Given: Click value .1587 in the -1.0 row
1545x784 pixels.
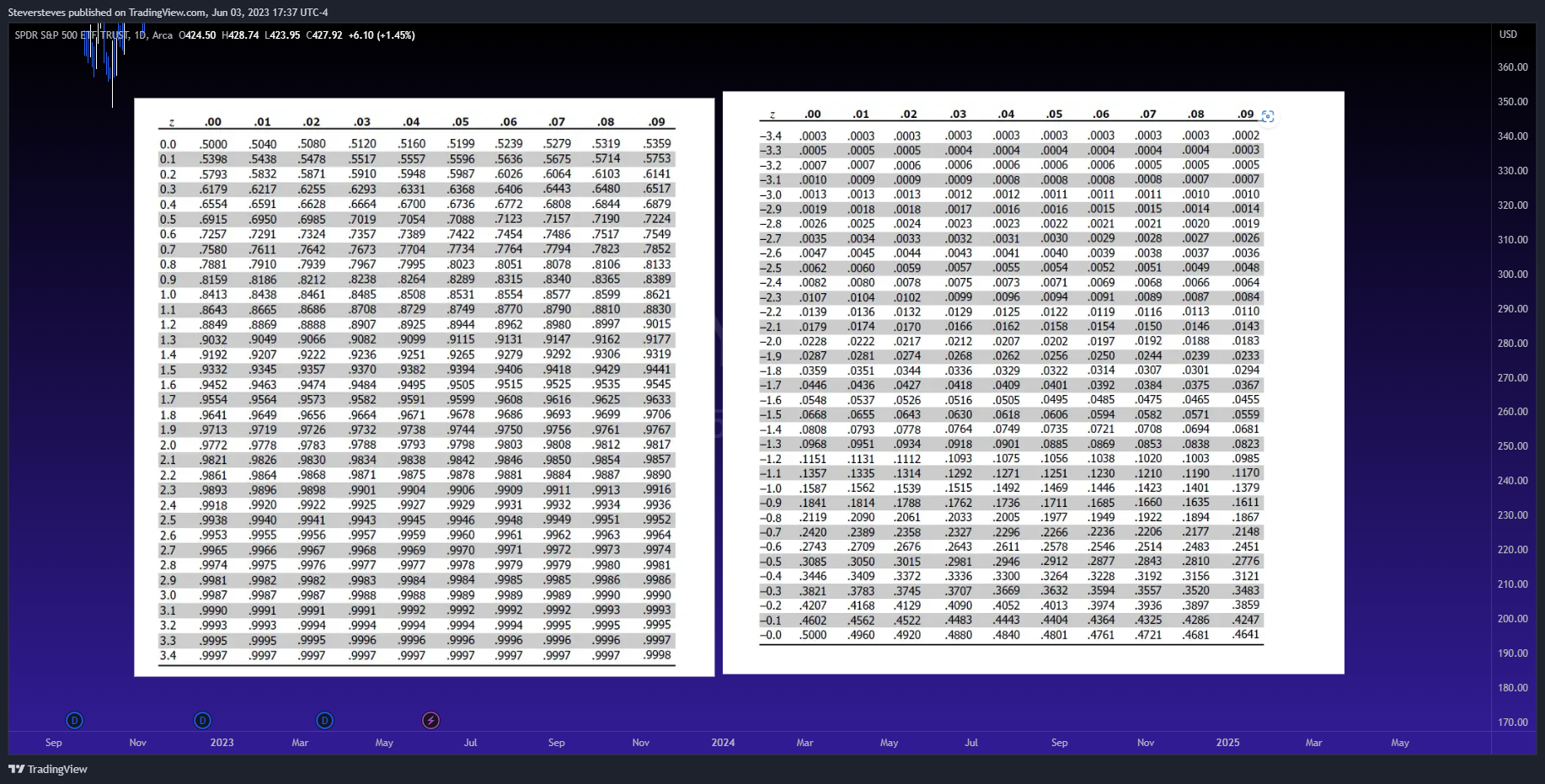Looking at the screenshot, I should tap(813, 488).
